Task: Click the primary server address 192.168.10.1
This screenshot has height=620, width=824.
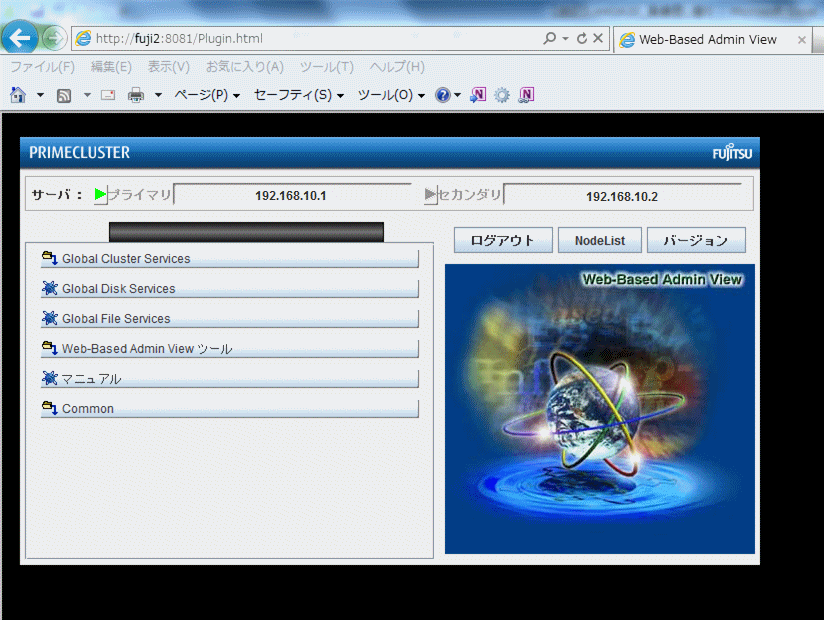Action: 292,195
